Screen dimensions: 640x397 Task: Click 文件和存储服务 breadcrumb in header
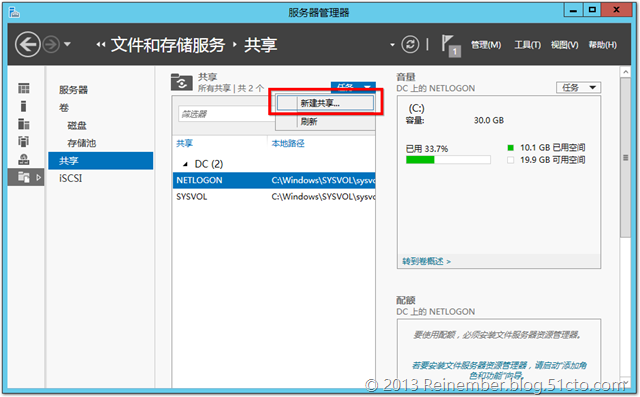pyautogui.click(x=168, y=44)
